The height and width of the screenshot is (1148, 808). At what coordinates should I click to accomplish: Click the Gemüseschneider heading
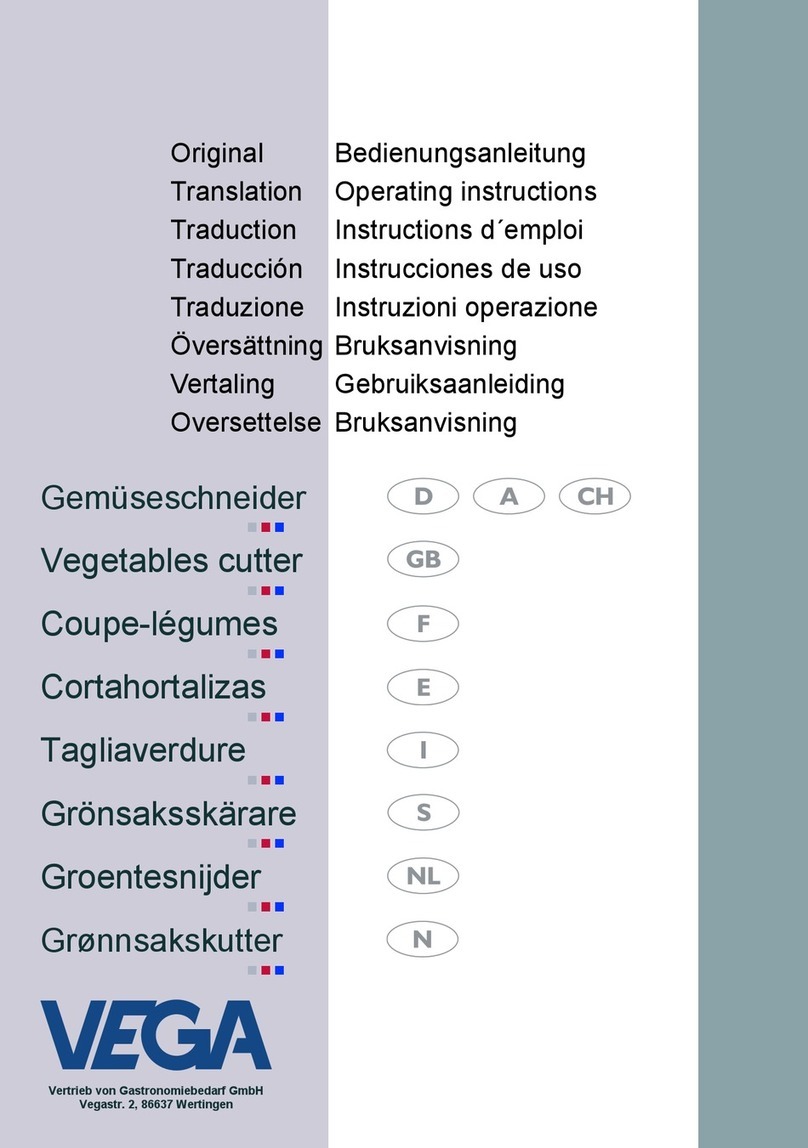click(x=173, y=498)
